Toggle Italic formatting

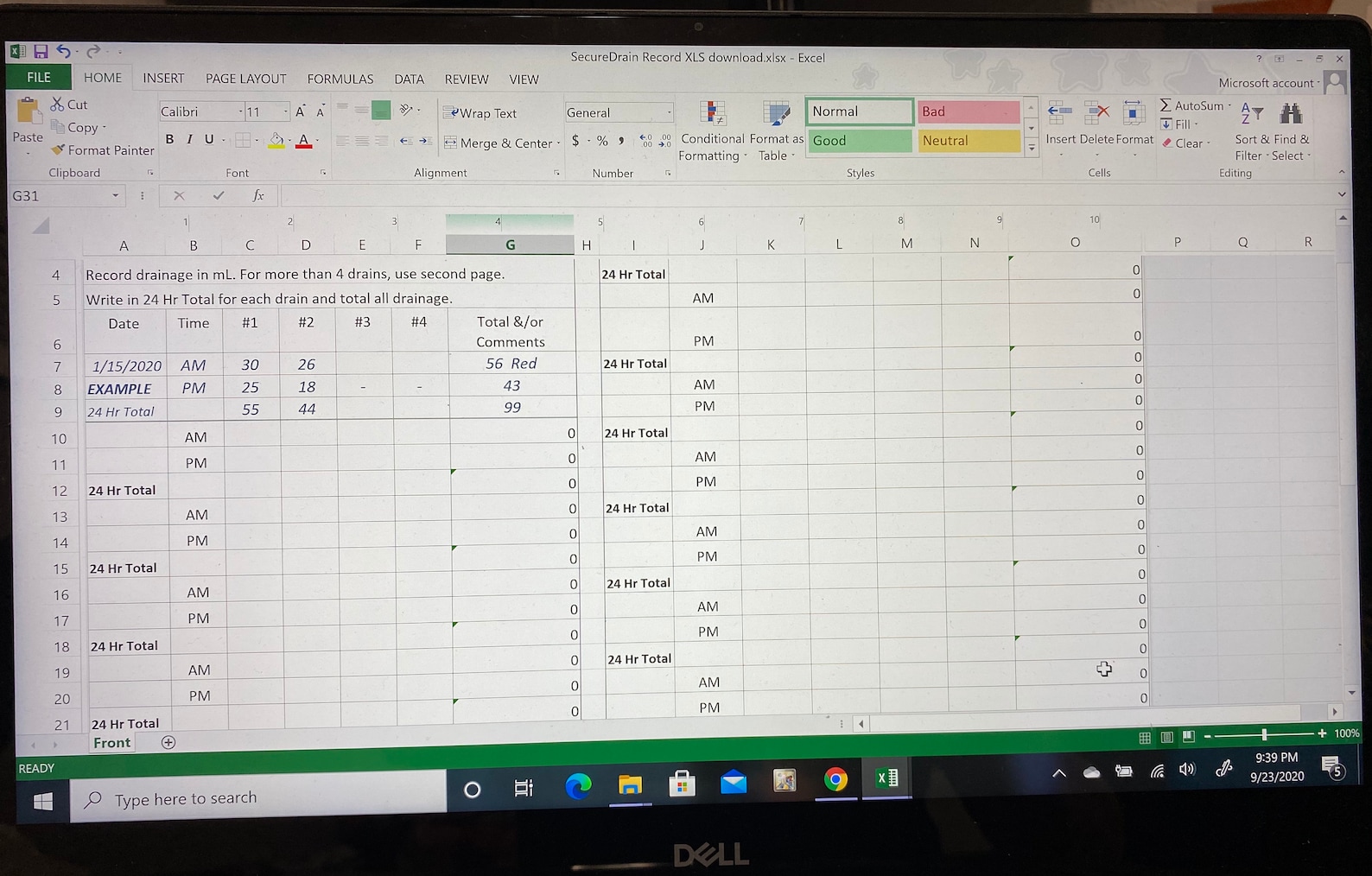tap(189, 139)
